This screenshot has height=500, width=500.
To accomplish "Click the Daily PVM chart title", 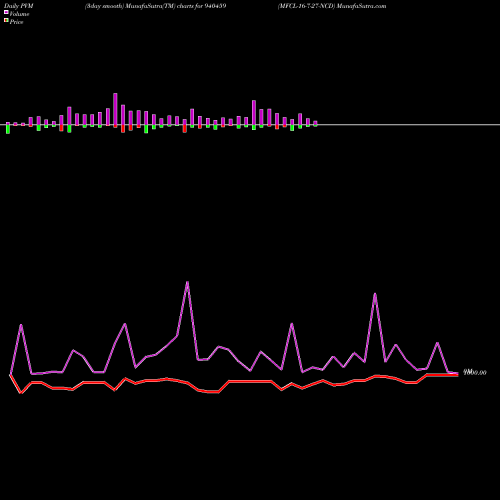I will (x=19, y=6).
